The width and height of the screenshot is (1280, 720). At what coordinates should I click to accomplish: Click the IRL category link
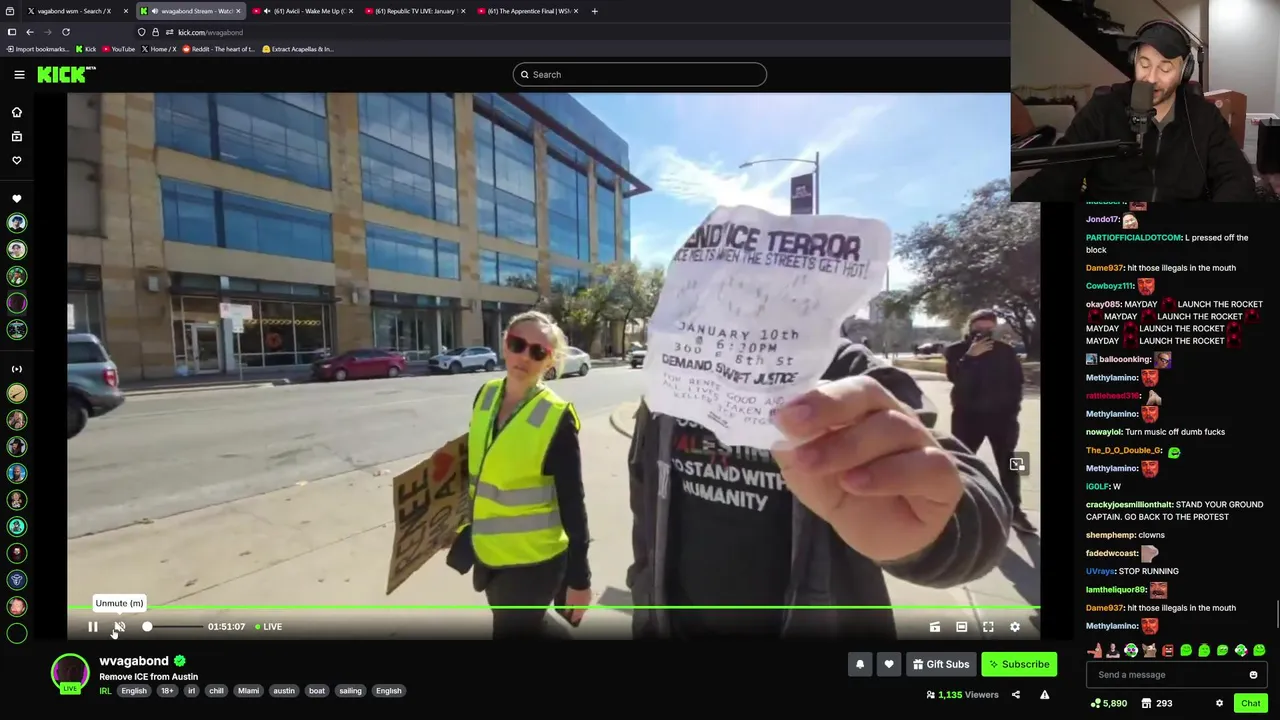[105, 691]
